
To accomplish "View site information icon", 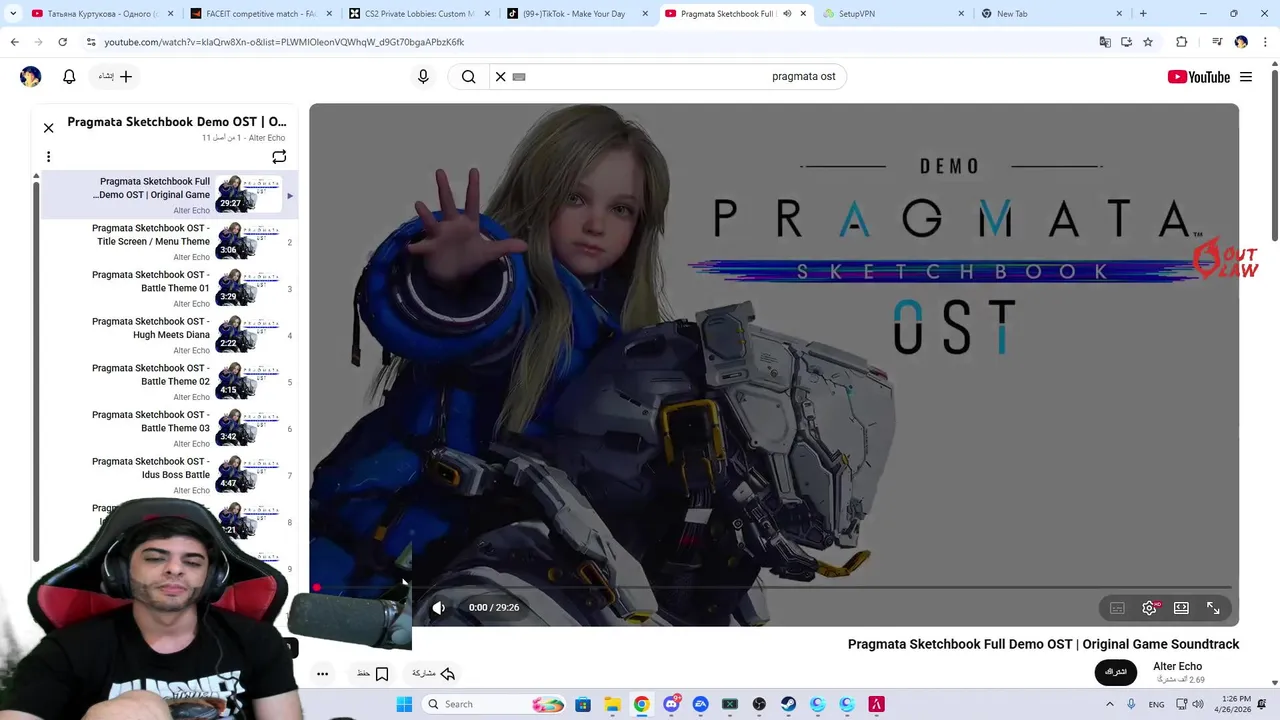I will 91,42.
